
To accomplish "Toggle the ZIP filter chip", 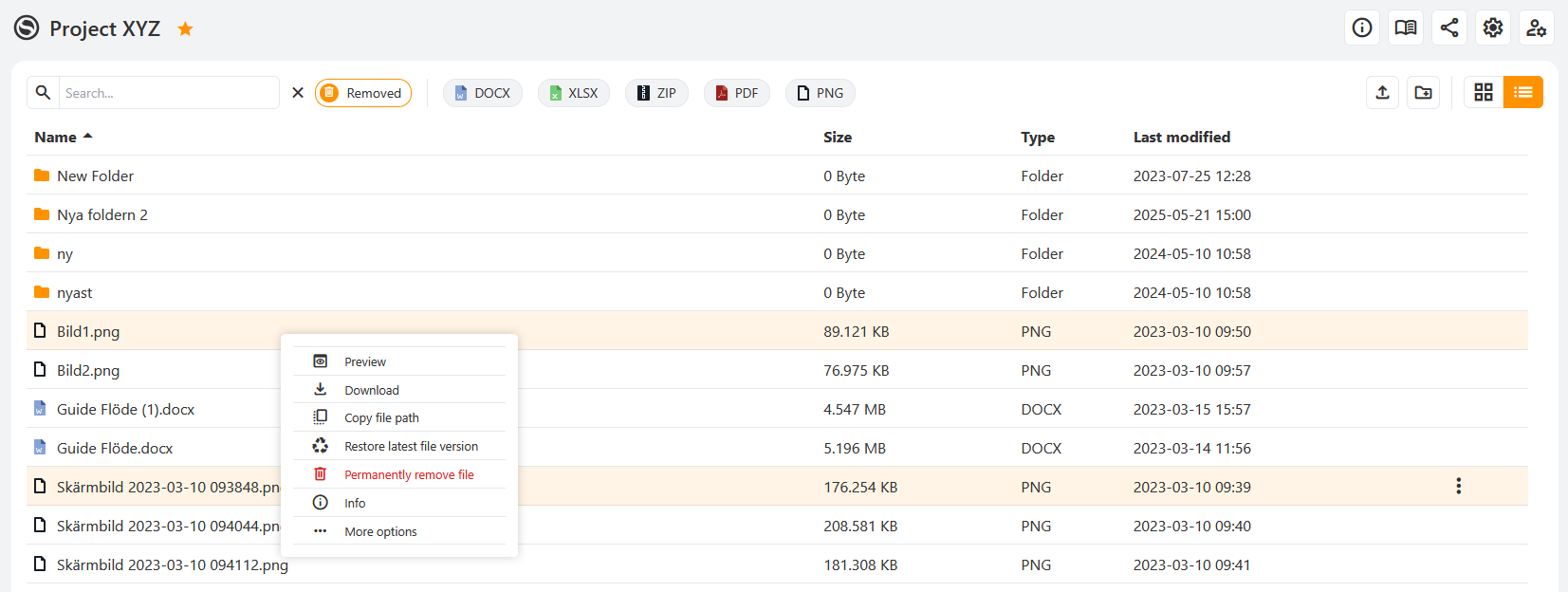I will pyautogui.click(x=656, y=93).
